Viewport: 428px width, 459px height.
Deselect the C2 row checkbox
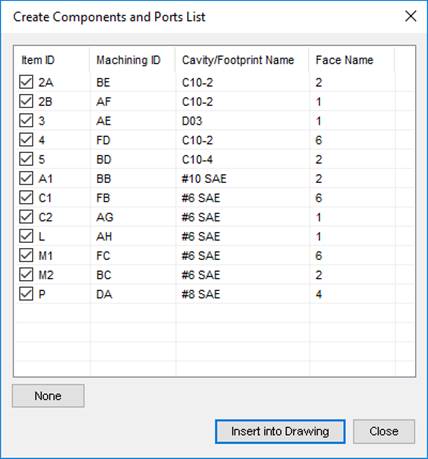coord(26,217)
